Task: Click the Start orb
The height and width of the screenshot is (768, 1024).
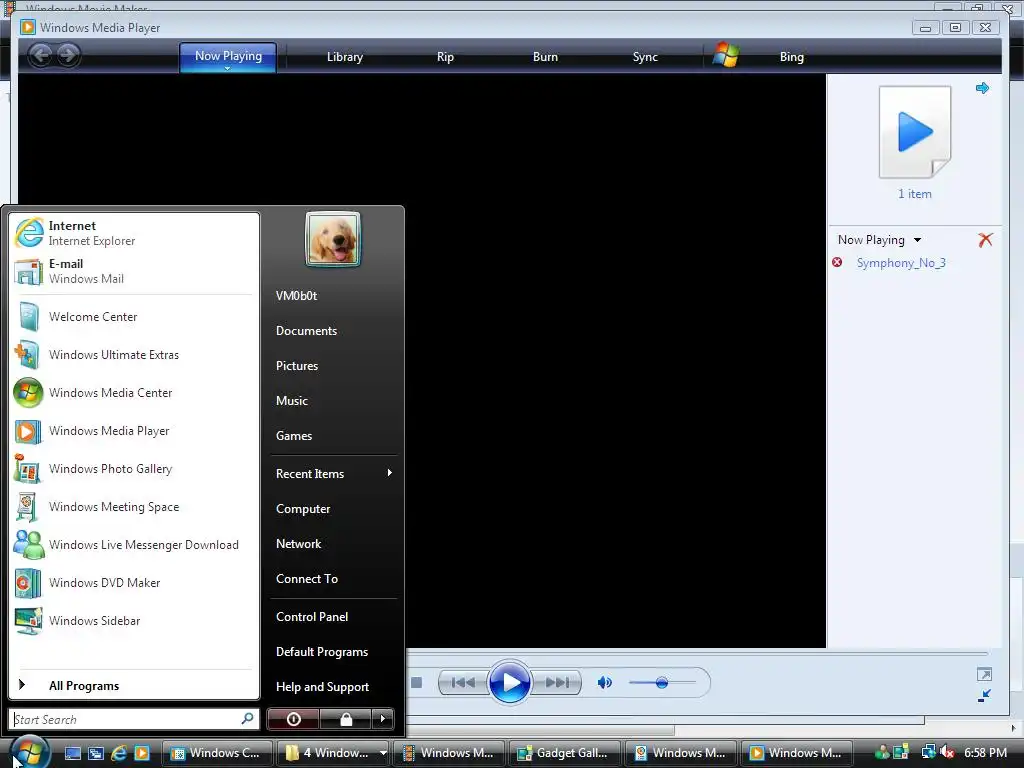Action: pyautogui.click(x=28, y=752)
